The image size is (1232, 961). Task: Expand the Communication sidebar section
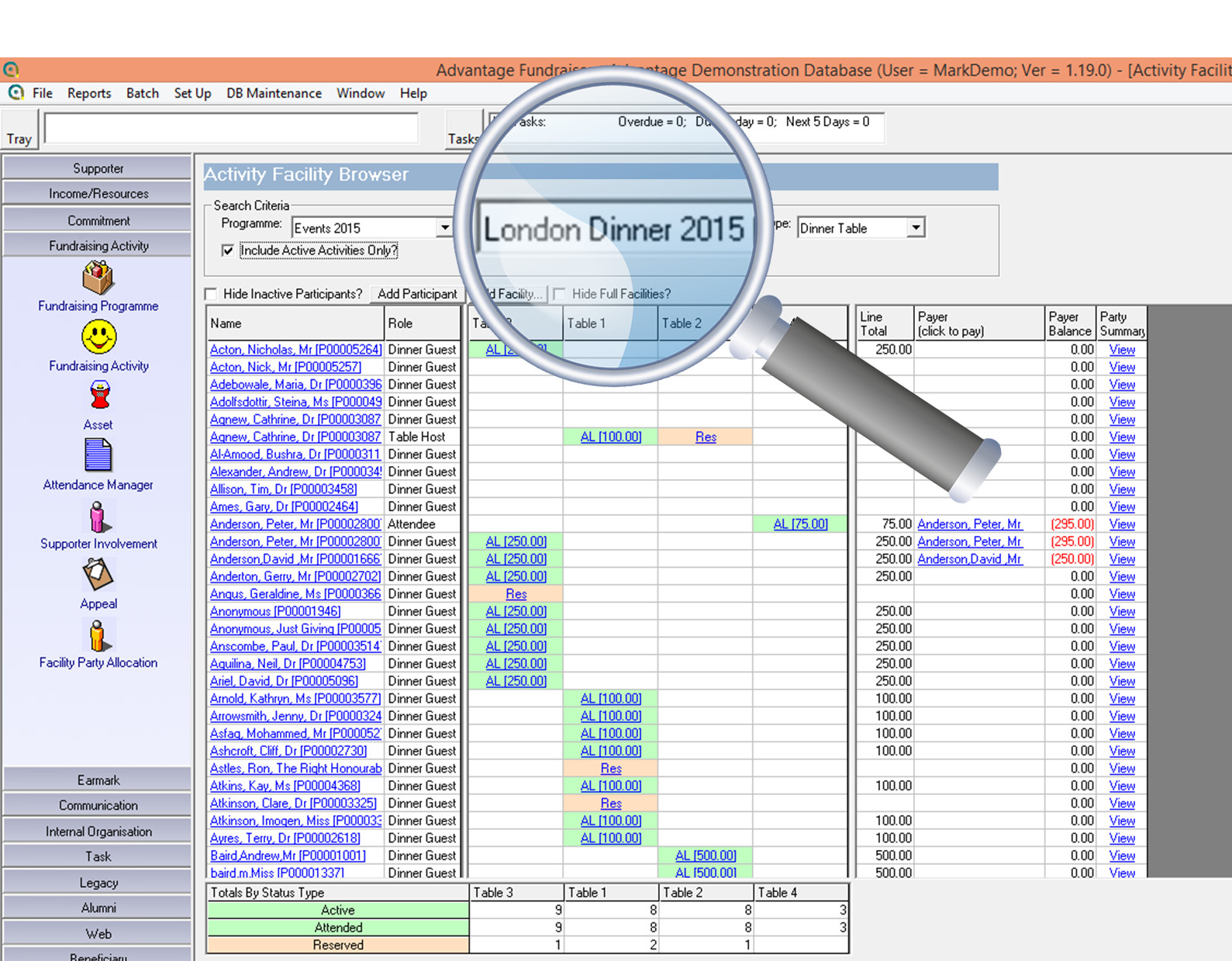pyautogui.click(x=98, y=805)
